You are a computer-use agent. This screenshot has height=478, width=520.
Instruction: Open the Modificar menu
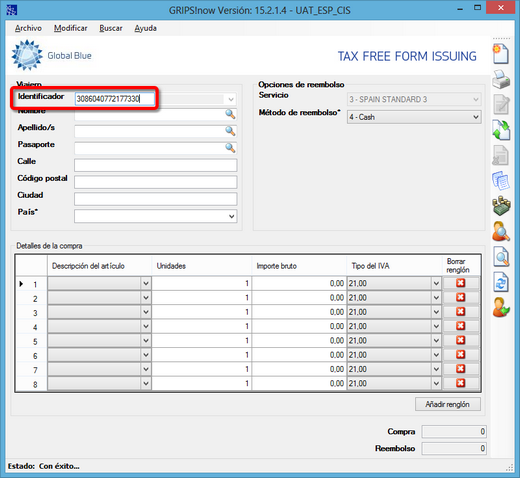click(71, 28)
